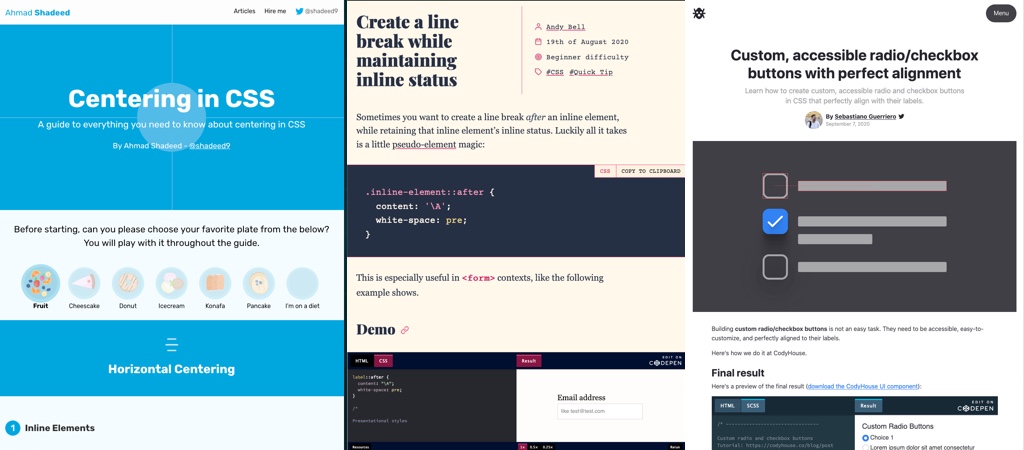Open the Articles nav item
The height and width of the screenshot is (450, 1024).
[x=244, y=11]
